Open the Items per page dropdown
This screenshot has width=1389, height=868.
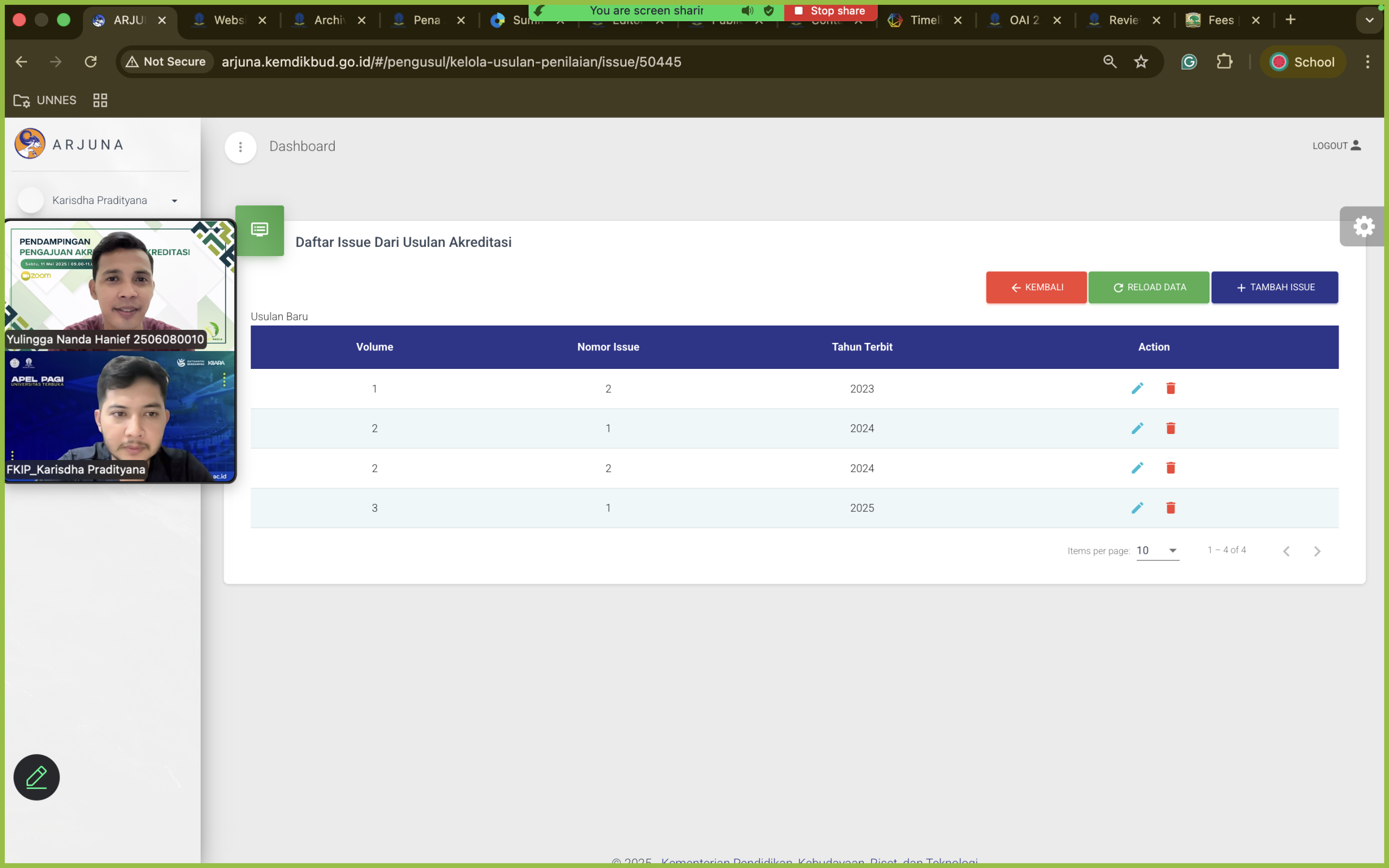click(x=1157, y=550)
